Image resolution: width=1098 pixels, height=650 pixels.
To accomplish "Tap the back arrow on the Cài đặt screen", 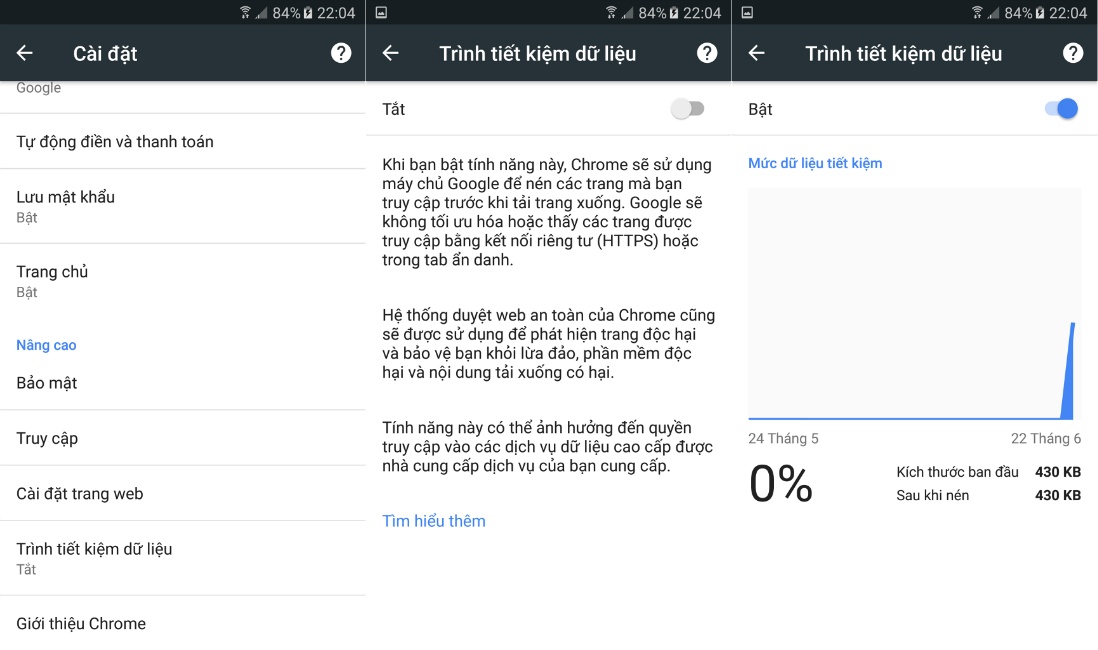I will point(24,53).
